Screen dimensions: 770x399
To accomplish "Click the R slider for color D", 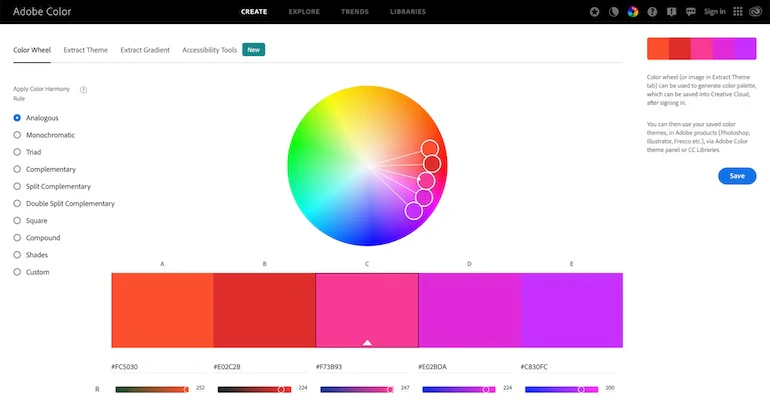I will (x=459, y=389).
